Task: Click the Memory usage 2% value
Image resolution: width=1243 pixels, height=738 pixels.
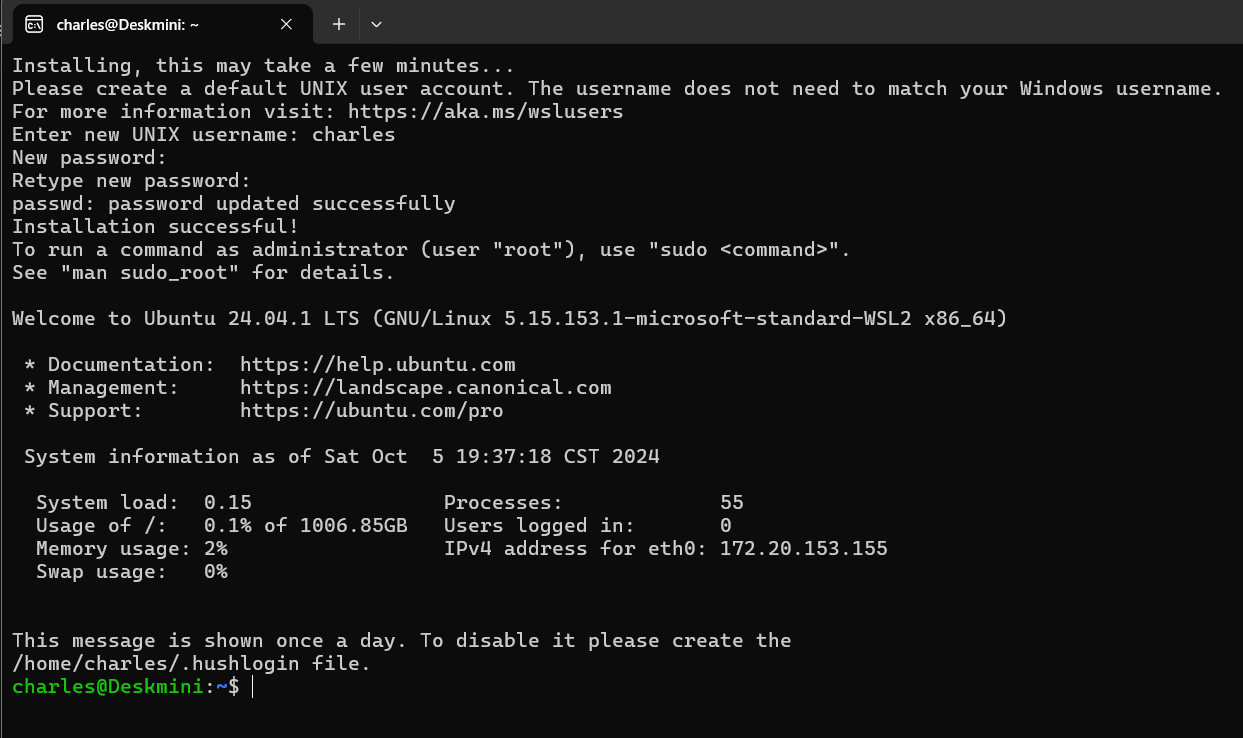Action: point(216,549)
